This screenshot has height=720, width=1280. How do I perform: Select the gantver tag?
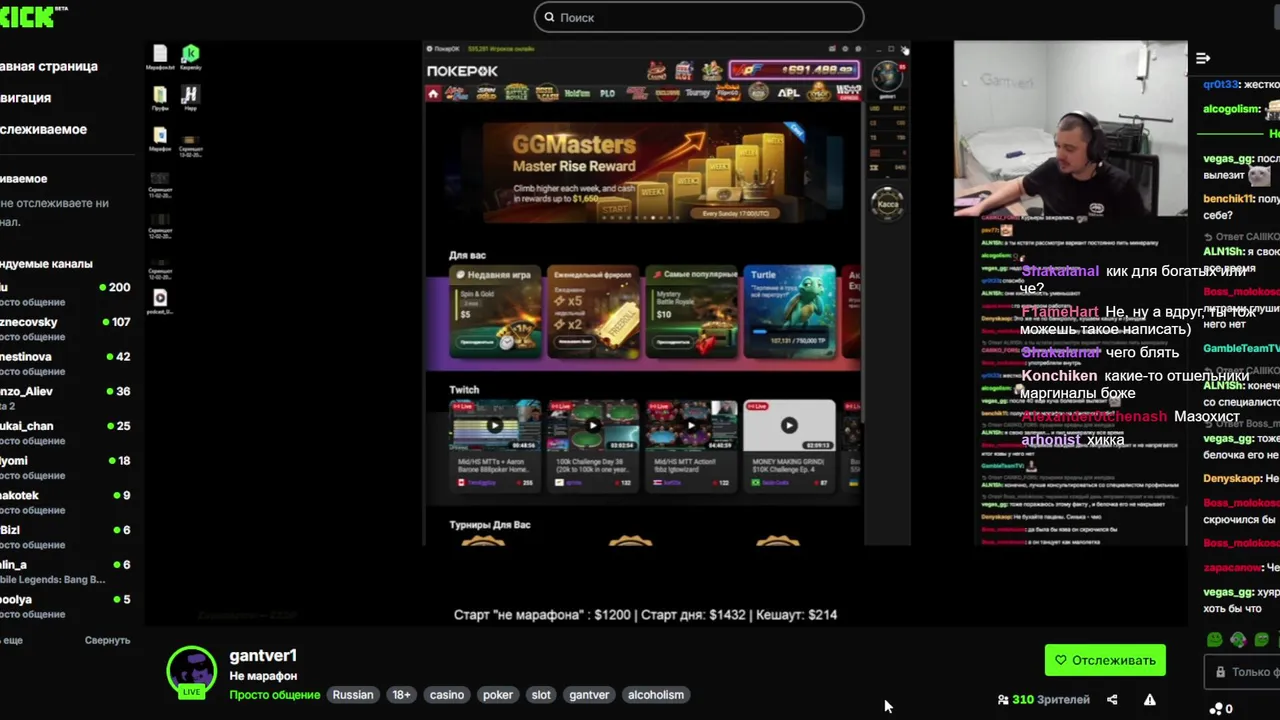pyautogui.click(x=589, y=695)
